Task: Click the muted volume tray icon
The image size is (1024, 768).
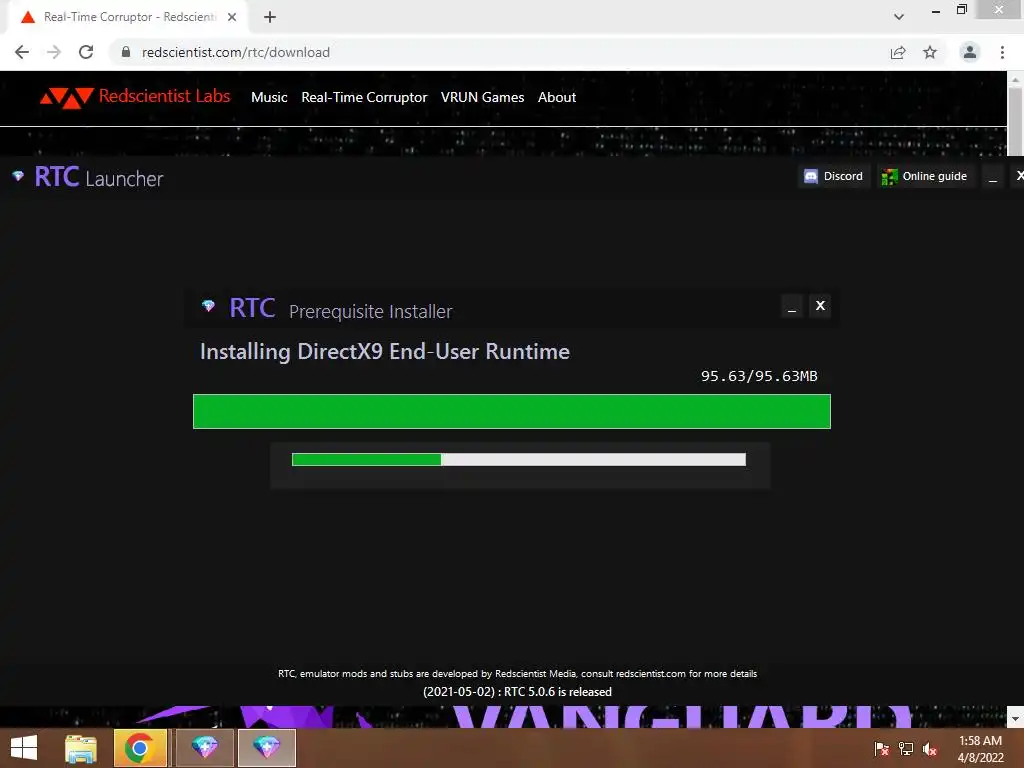Action: coord(930,749)
